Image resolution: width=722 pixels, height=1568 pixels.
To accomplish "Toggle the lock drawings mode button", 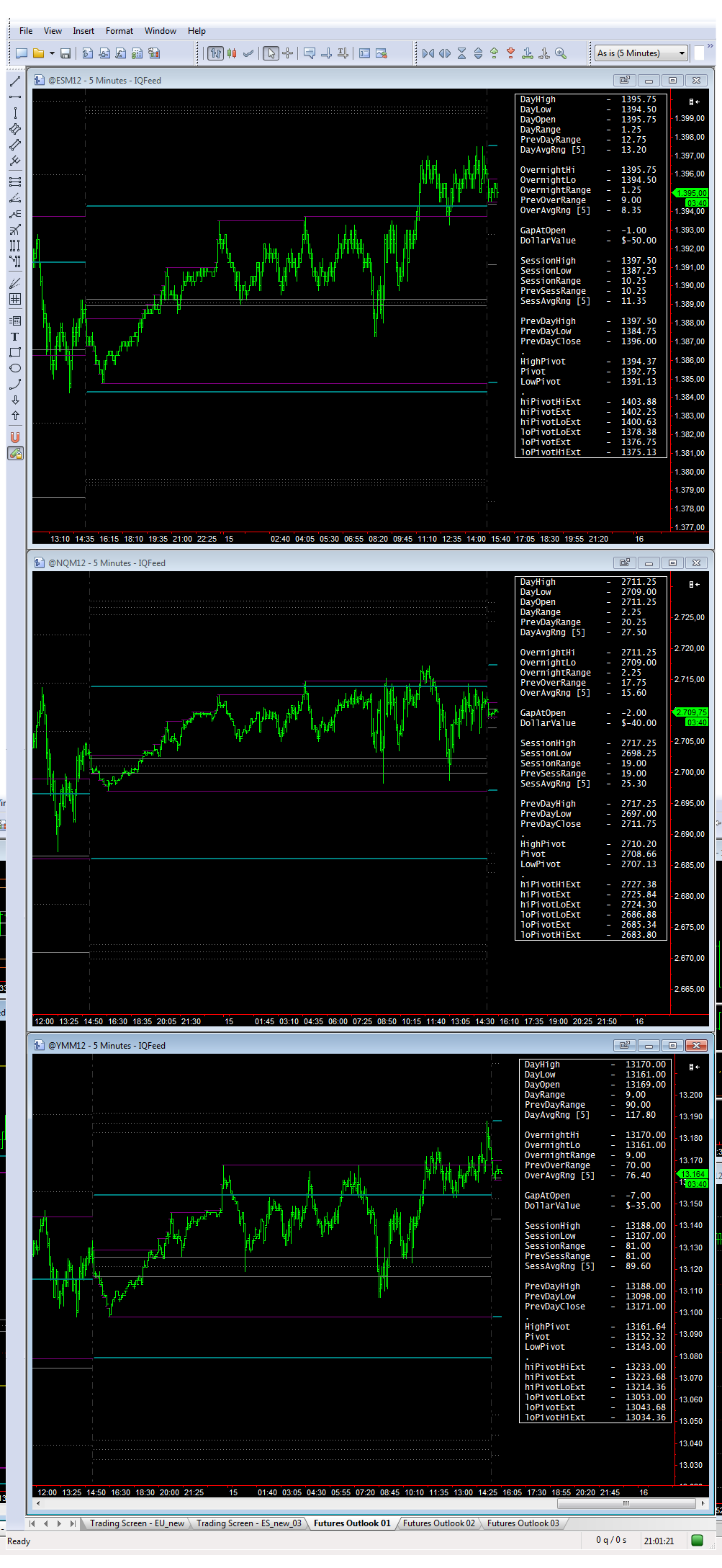I will pyautogui.click(x=14, y=453).
